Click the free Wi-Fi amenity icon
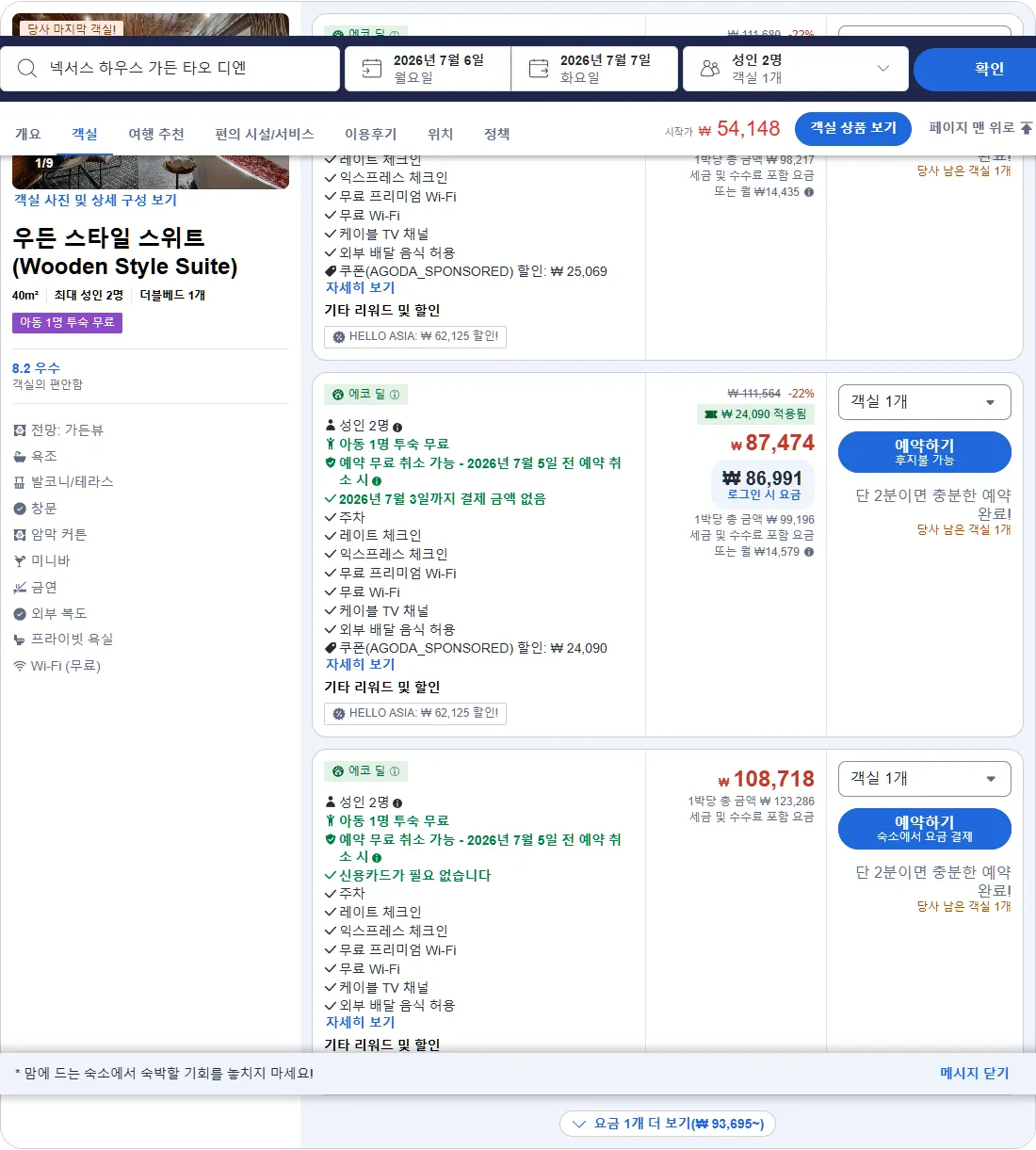 20,666
